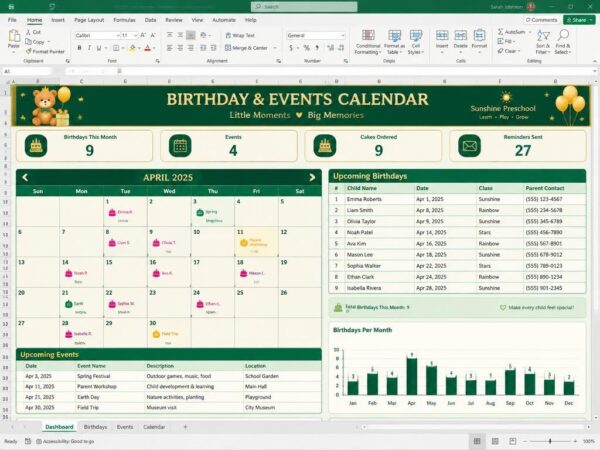The width and height of the screenshot is (600, 450).
Task: Switch to the Insert ribbon tab
Action: coord(58,20)
